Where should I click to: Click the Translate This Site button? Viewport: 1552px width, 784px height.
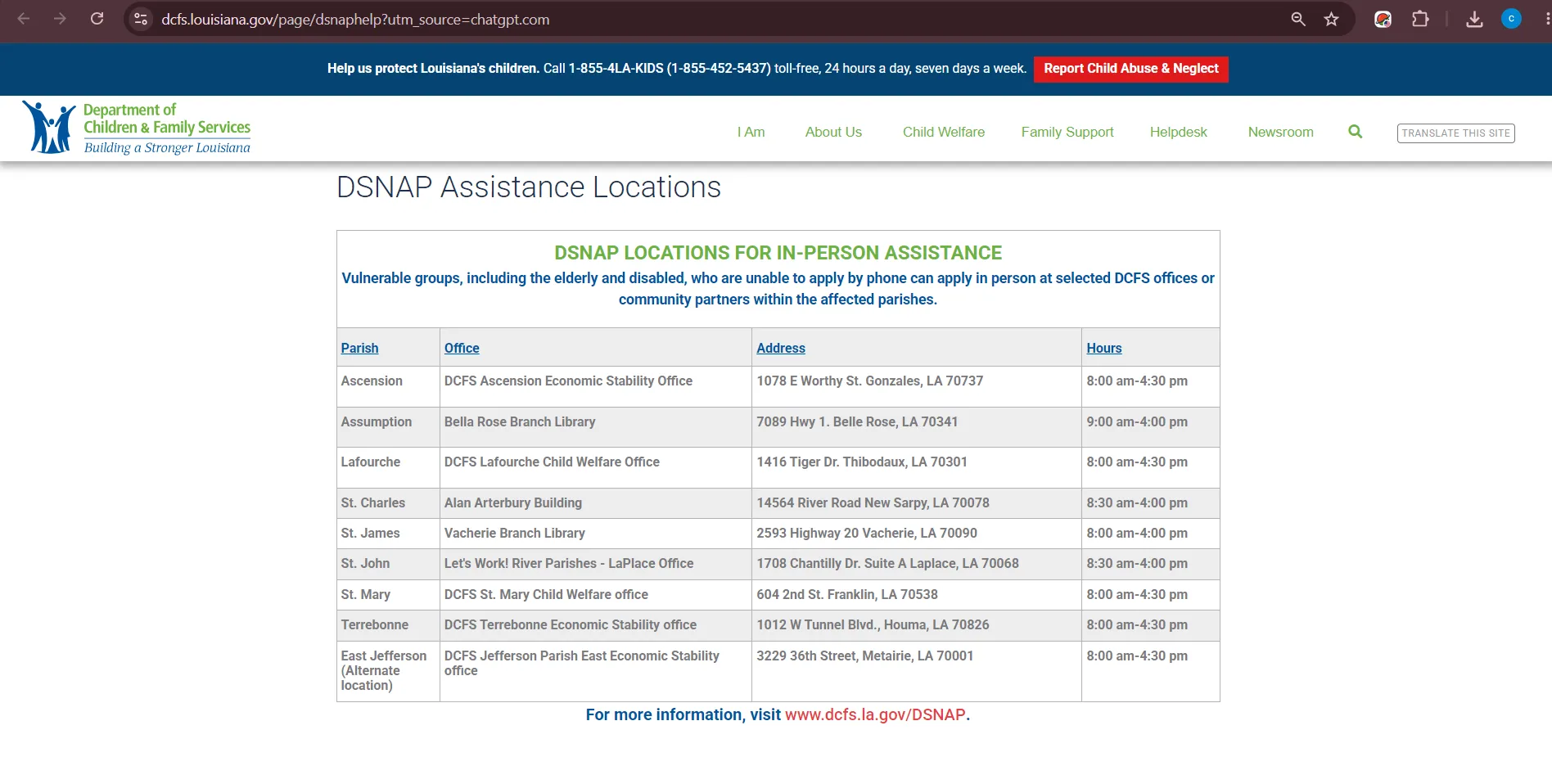click(x=1455, y=133)
